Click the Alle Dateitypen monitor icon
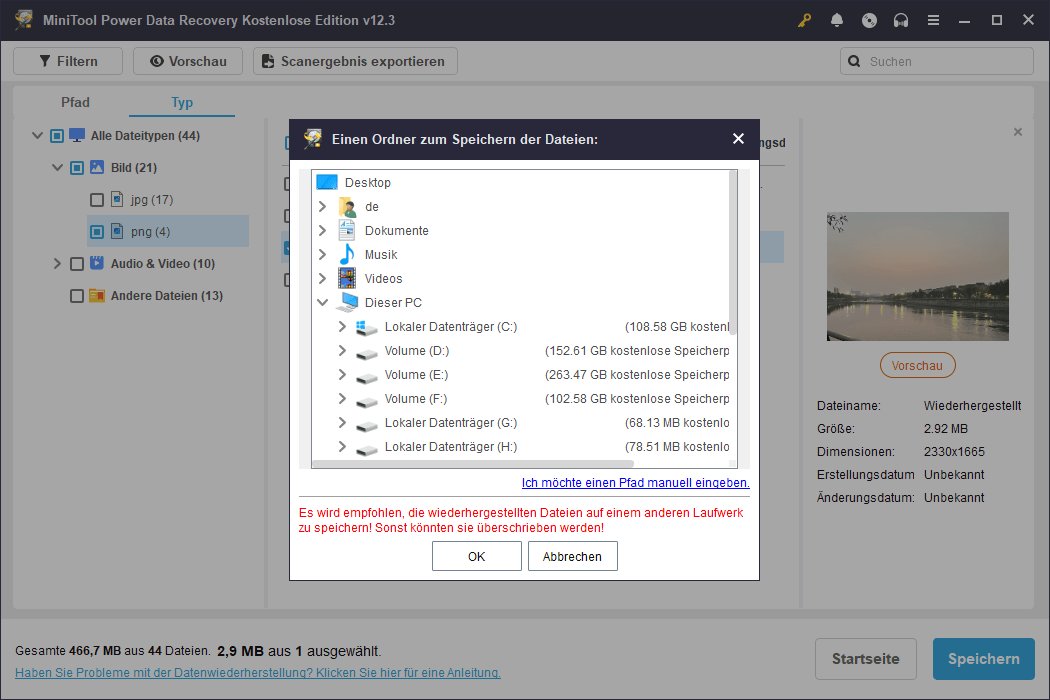 77,135
